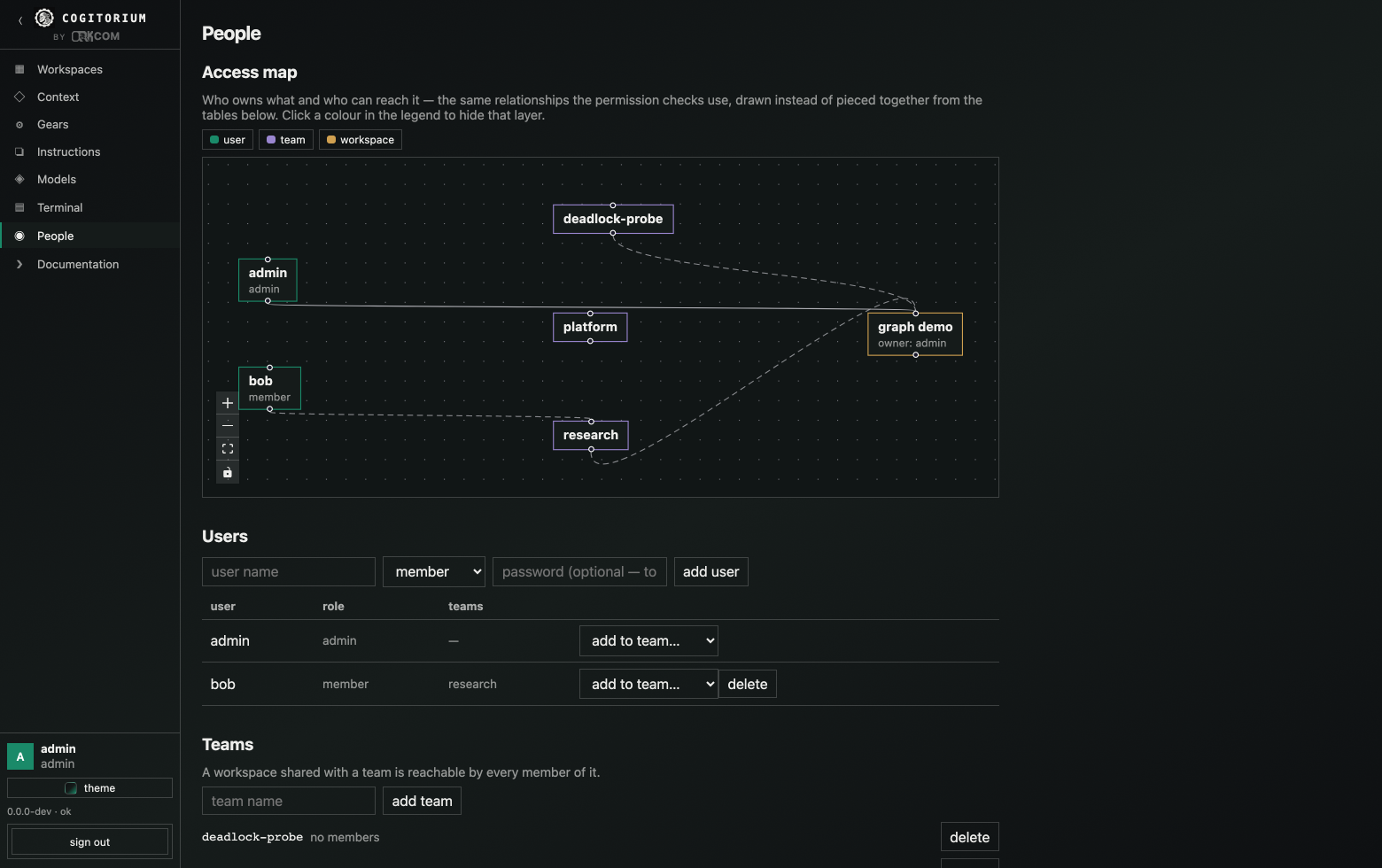Focus the user name input field

pyautogui.click(x=289, y=572)
